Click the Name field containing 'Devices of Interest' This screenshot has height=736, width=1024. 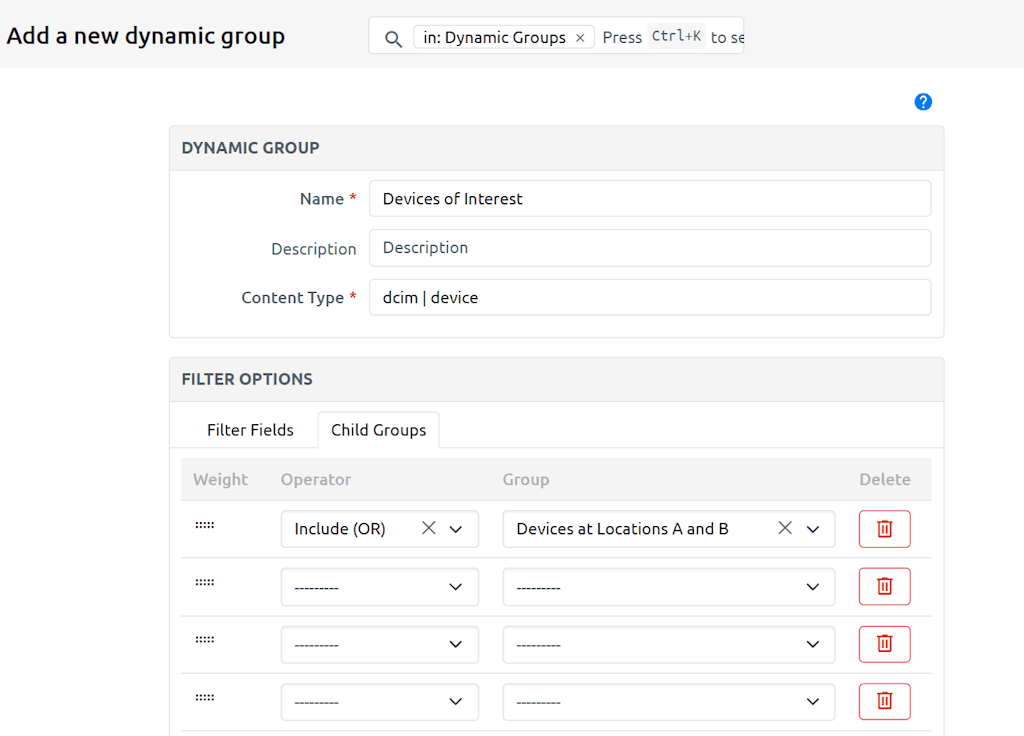[x=650, y=198]
